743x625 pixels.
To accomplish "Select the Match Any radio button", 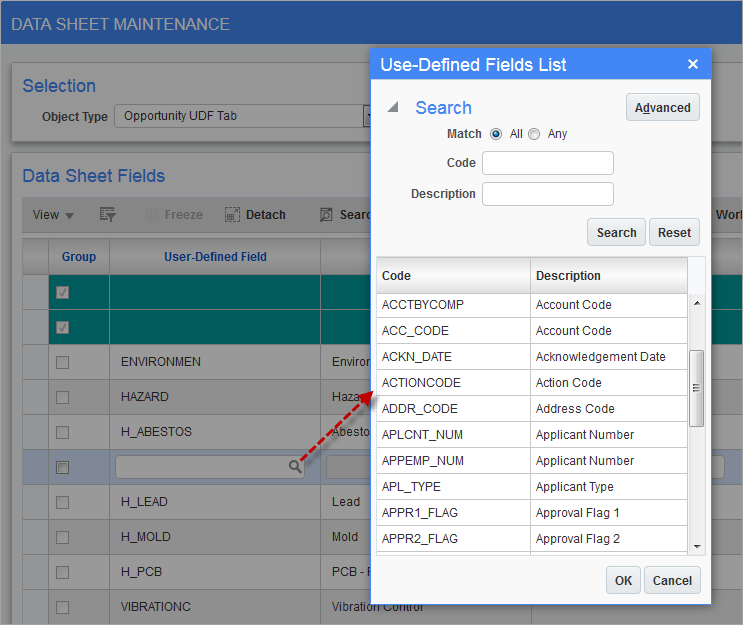I will (x=534, y=134).
